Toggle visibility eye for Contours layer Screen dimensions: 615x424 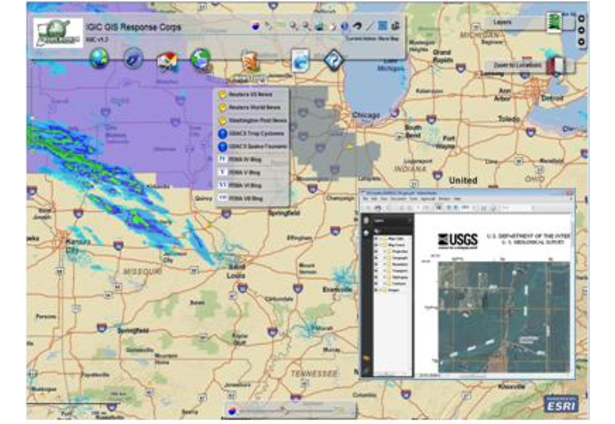click(x=376, y=283)
